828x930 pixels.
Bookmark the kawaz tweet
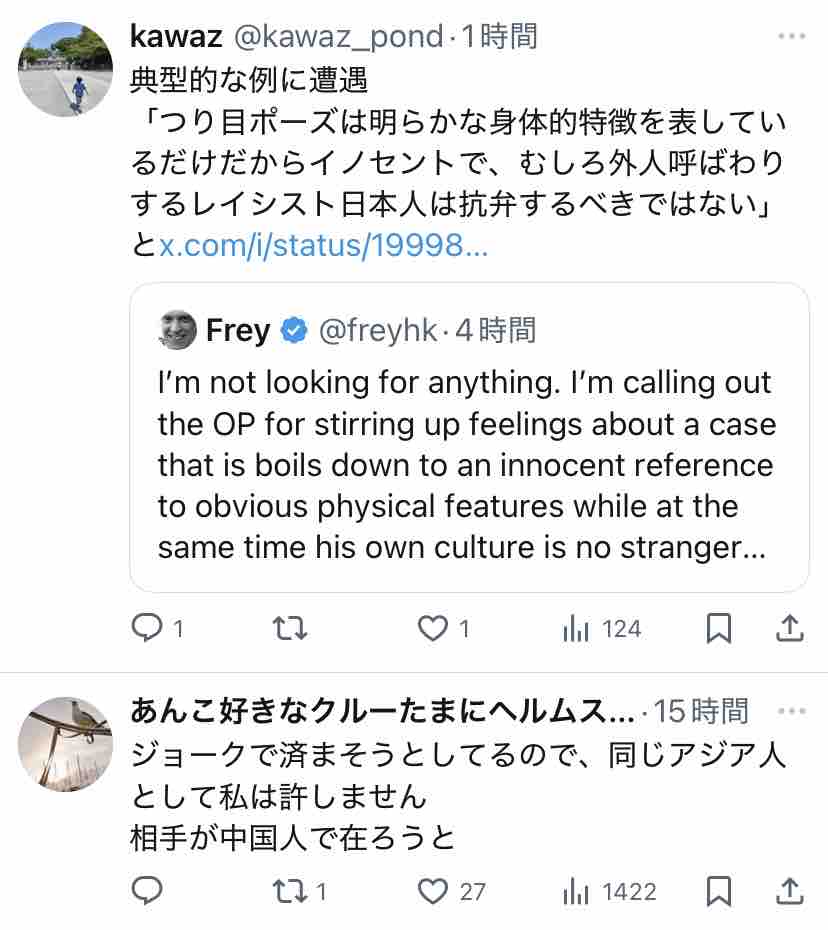click(x=719, y=629)
